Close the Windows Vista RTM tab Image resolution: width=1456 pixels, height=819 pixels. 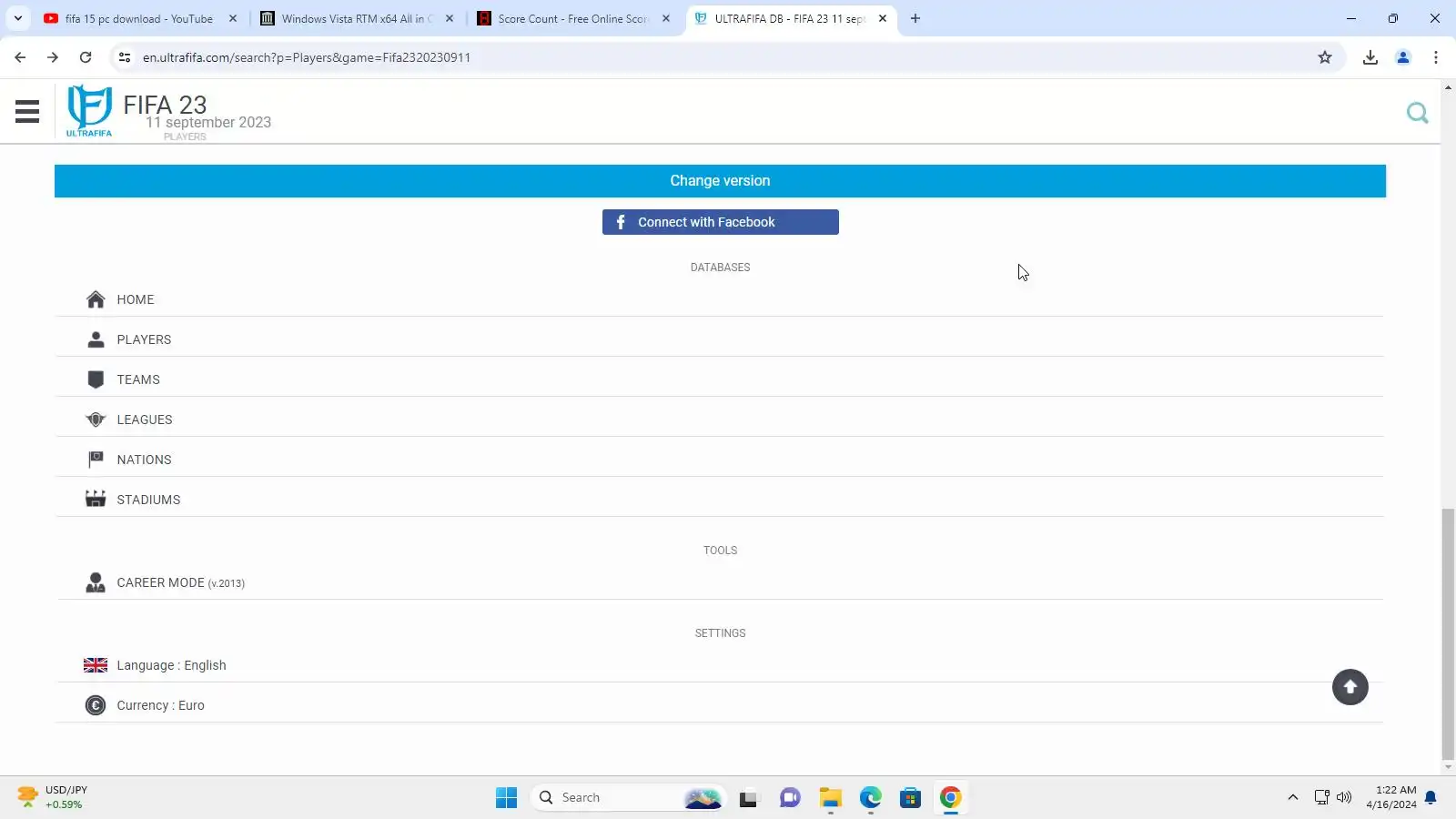[450, 18]
